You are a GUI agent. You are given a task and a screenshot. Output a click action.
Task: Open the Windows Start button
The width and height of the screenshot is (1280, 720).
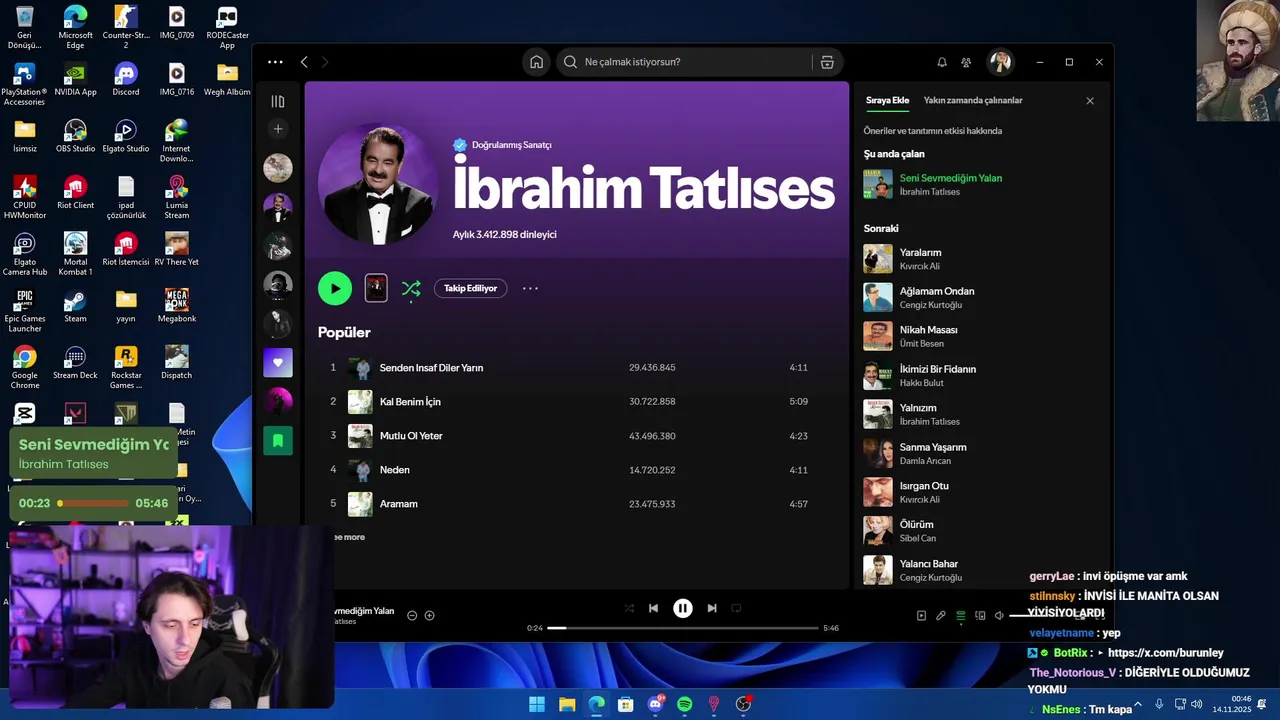click(537, 704)
